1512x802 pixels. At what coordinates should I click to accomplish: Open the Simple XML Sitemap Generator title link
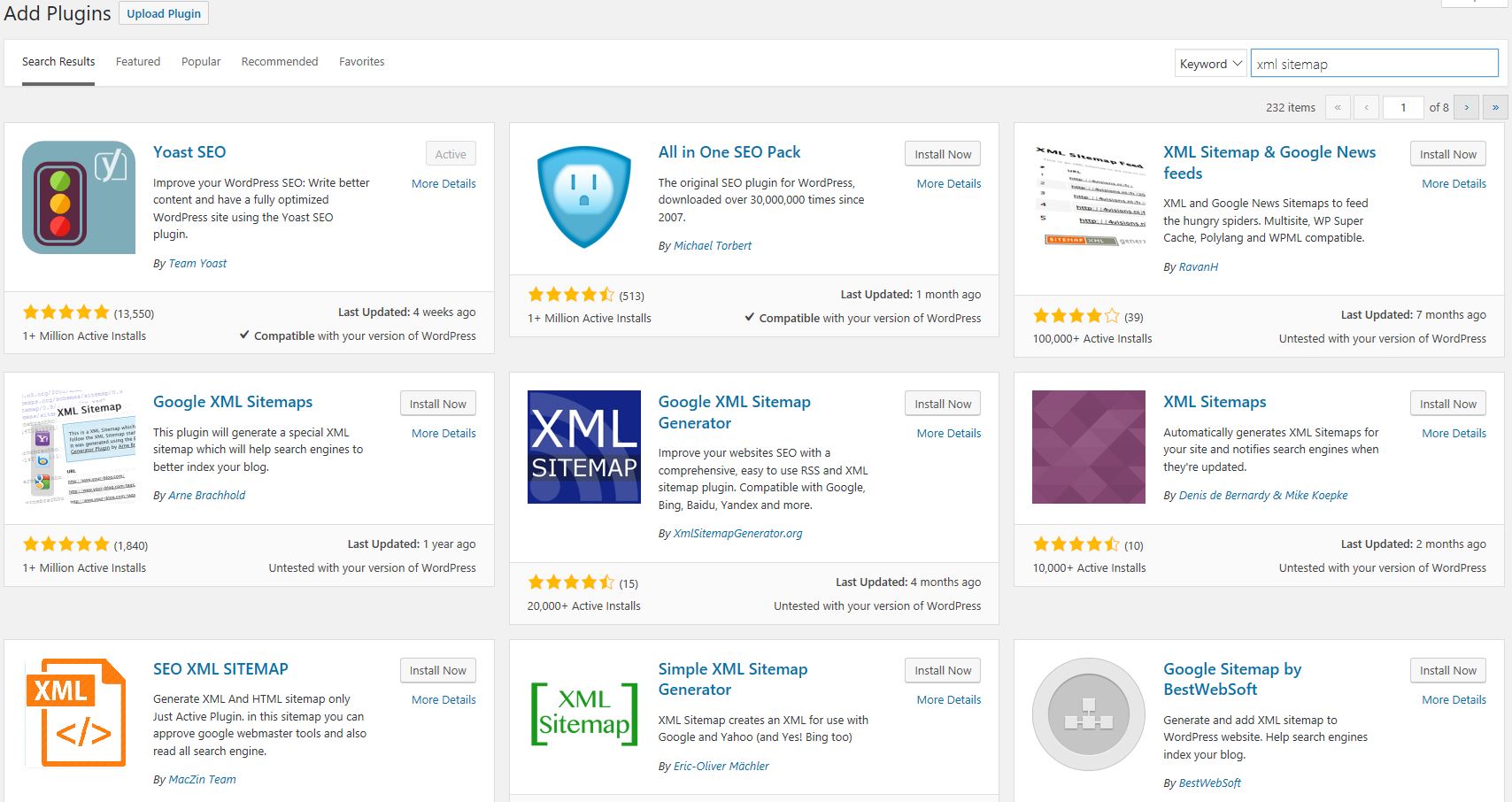tap(733, 679)
